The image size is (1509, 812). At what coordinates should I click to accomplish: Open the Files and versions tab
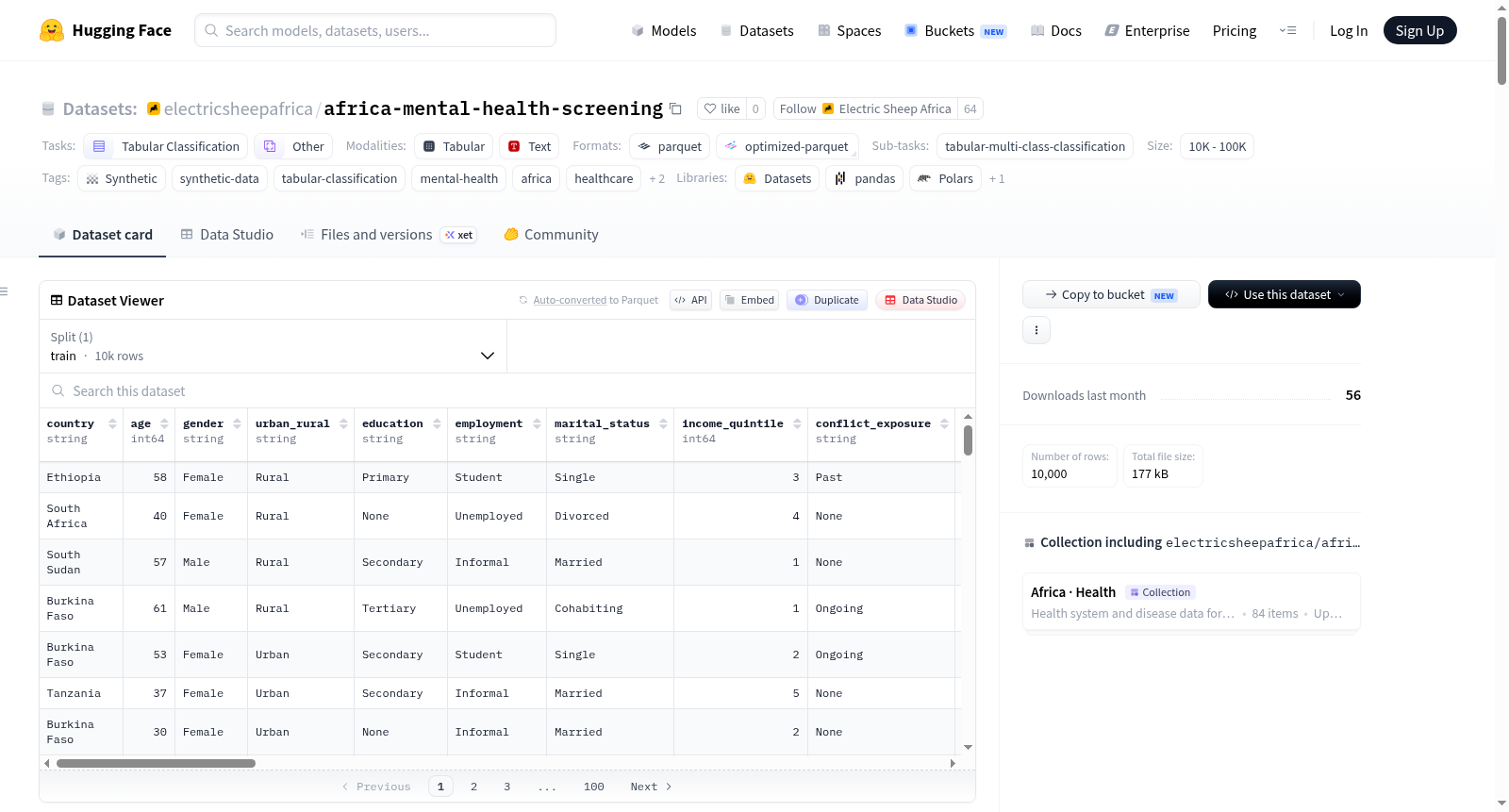(389, 234)
